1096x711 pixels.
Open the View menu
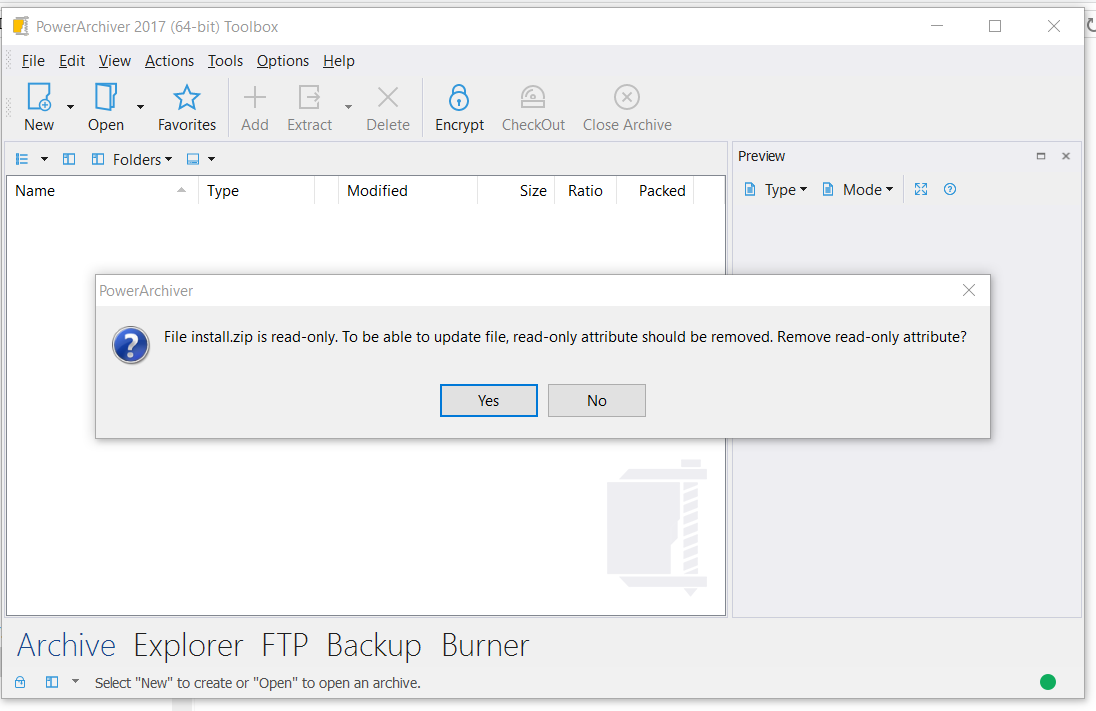tap(115, 61)
